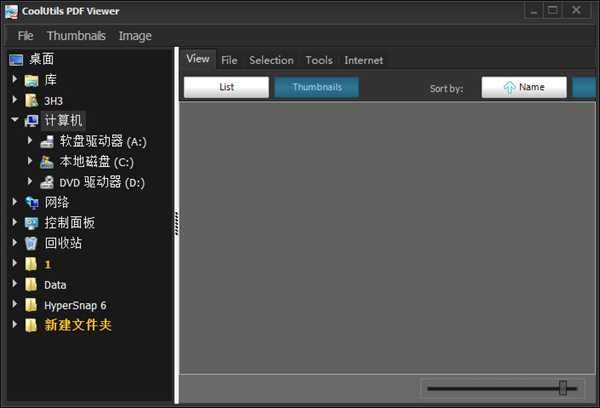
Task: Adjust the thumbnail size slider handle
Action: (x=562, y=388)
